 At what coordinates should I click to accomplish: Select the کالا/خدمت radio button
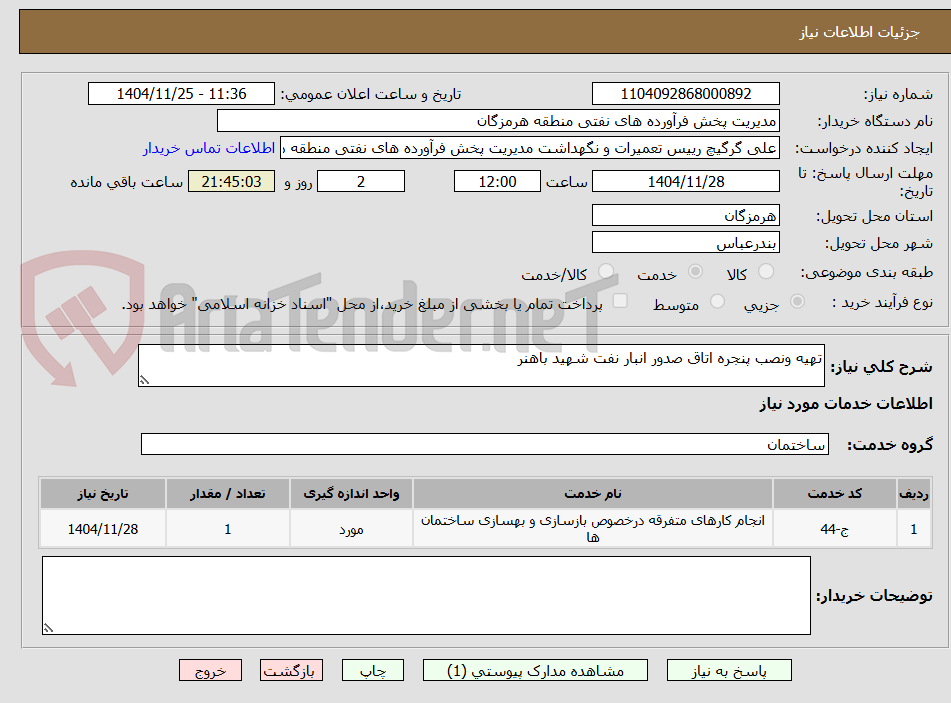coord(605,272)
